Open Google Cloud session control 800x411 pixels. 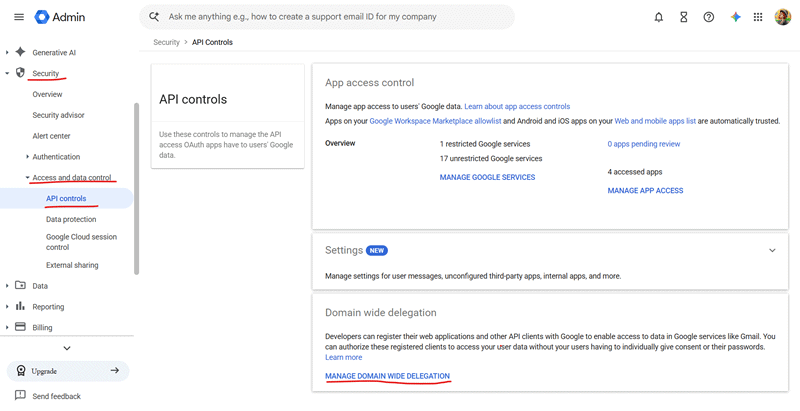click(x=81, y=242)
